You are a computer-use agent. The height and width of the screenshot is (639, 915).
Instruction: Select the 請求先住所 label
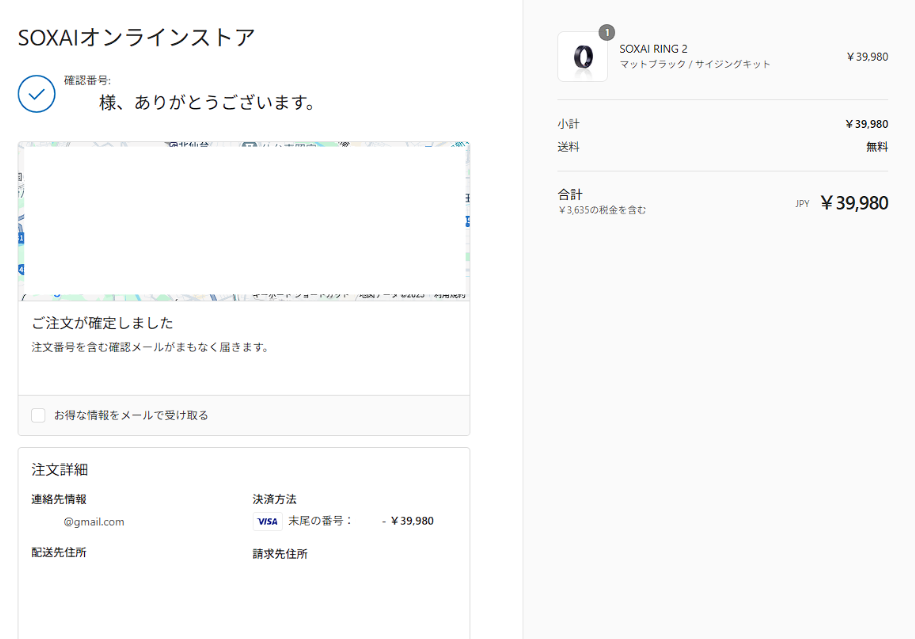pos(280,554)
